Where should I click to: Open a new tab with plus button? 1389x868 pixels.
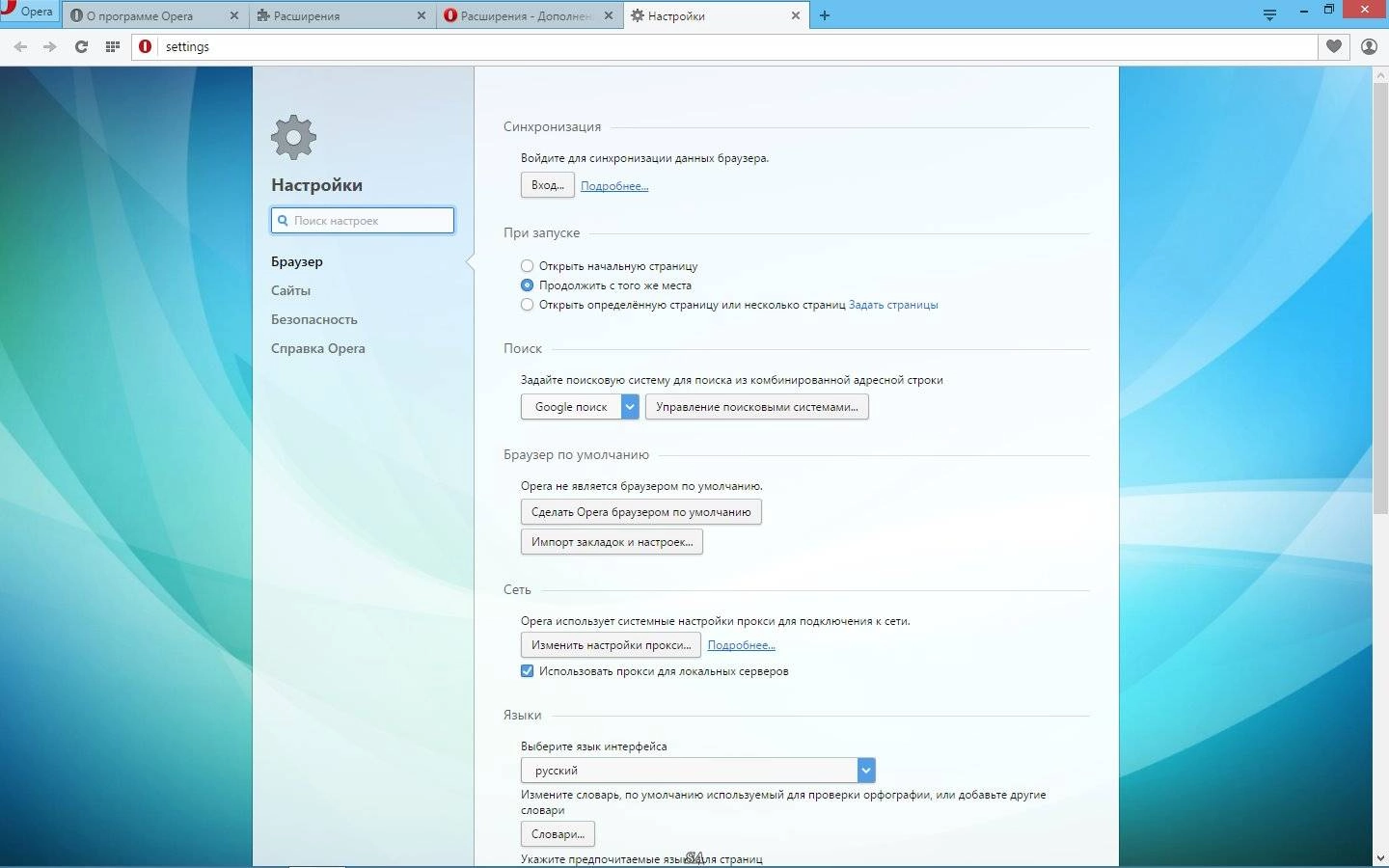click(824, 15)
